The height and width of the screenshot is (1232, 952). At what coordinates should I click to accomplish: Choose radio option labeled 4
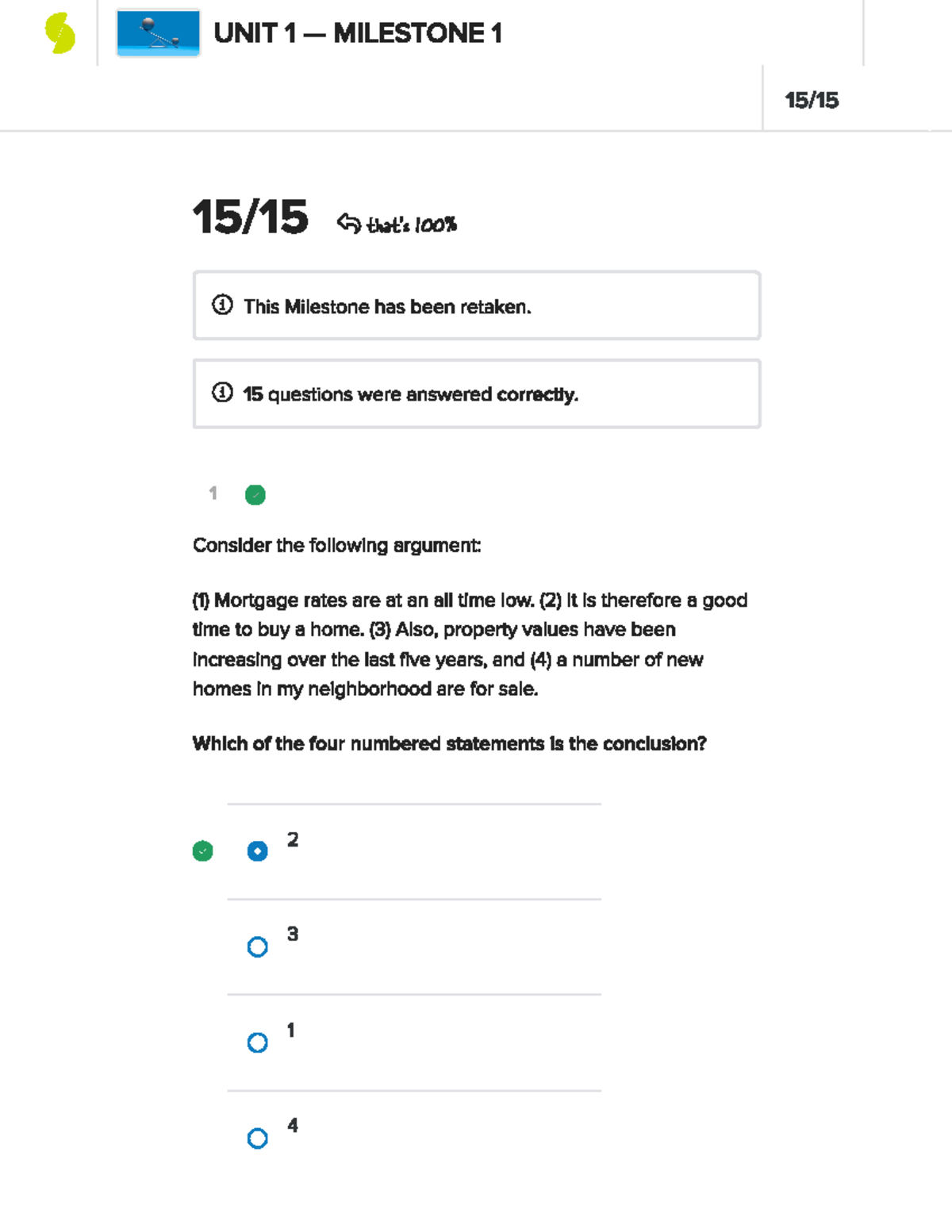pyautogui.click(x=258, y=1138)
